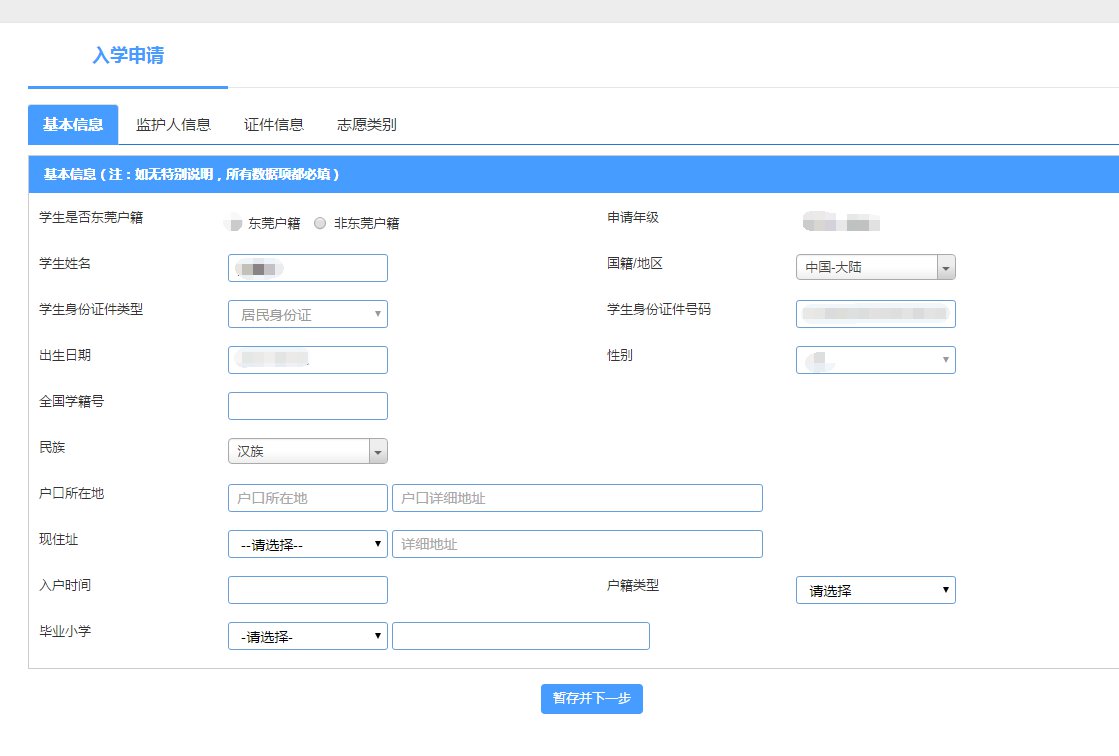Expand the 户籍类型 dropdown
This screenshot has width=1119, height=756.
875,590
